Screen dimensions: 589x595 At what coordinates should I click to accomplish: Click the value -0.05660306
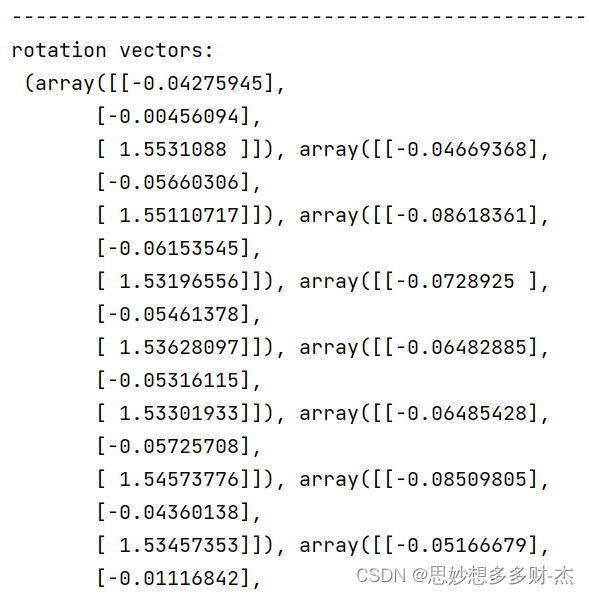click(173, 183)
